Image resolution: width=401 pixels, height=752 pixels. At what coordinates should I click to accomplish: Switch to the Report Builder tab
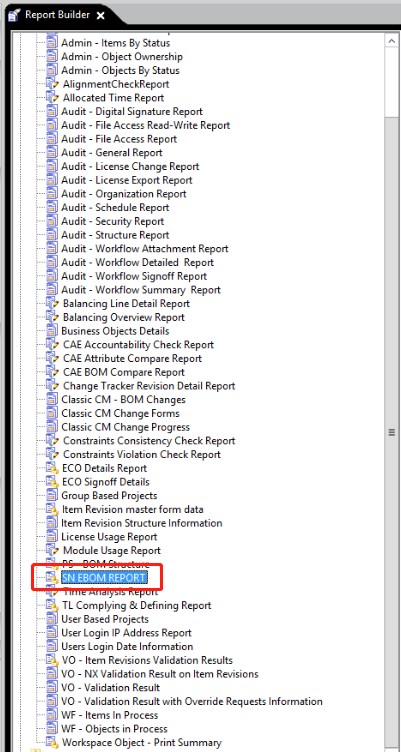57,15
